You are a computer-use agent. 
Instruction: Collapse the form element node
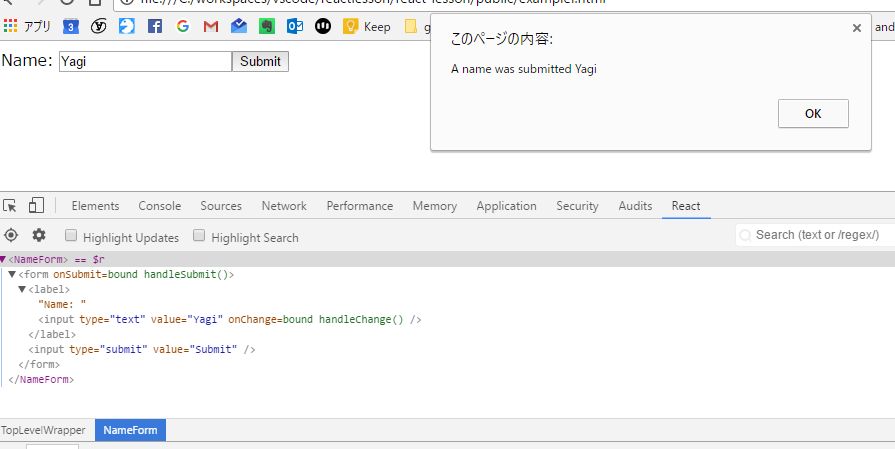pos(12,274)
